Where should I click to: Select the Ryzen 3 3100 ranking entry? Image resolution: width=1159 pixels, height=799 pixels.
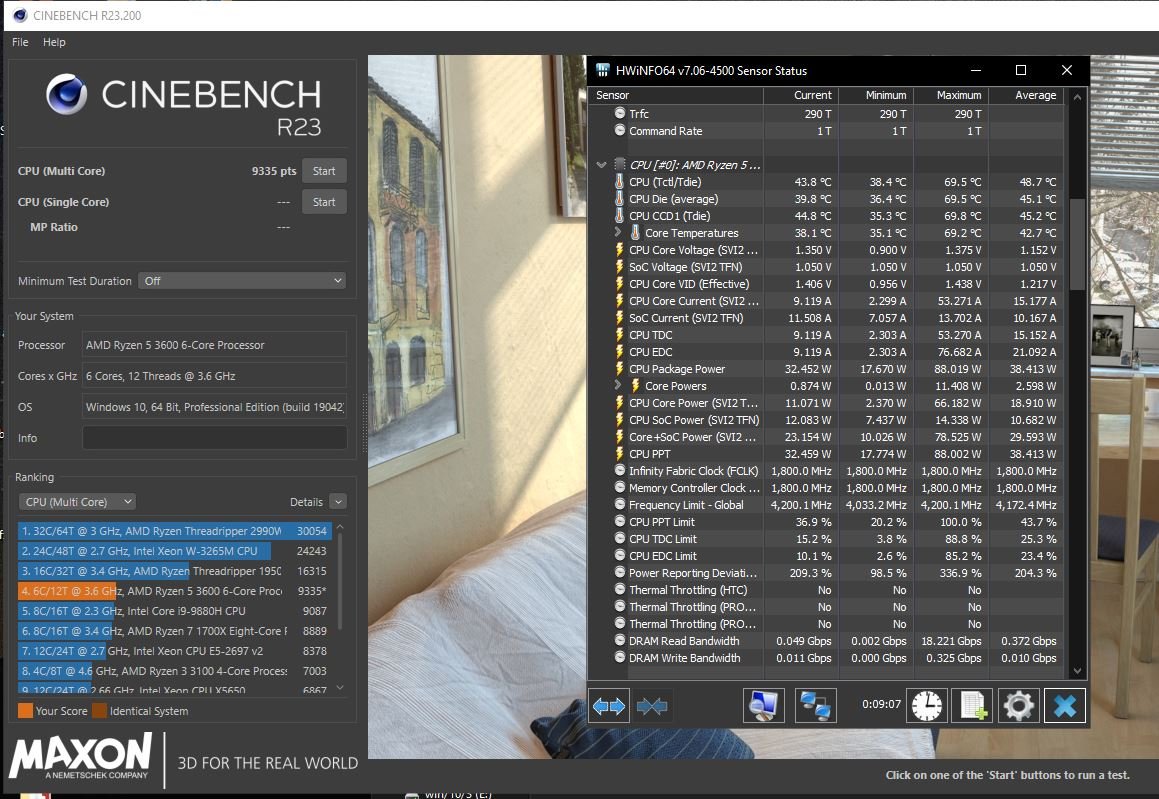pos(174,670)
